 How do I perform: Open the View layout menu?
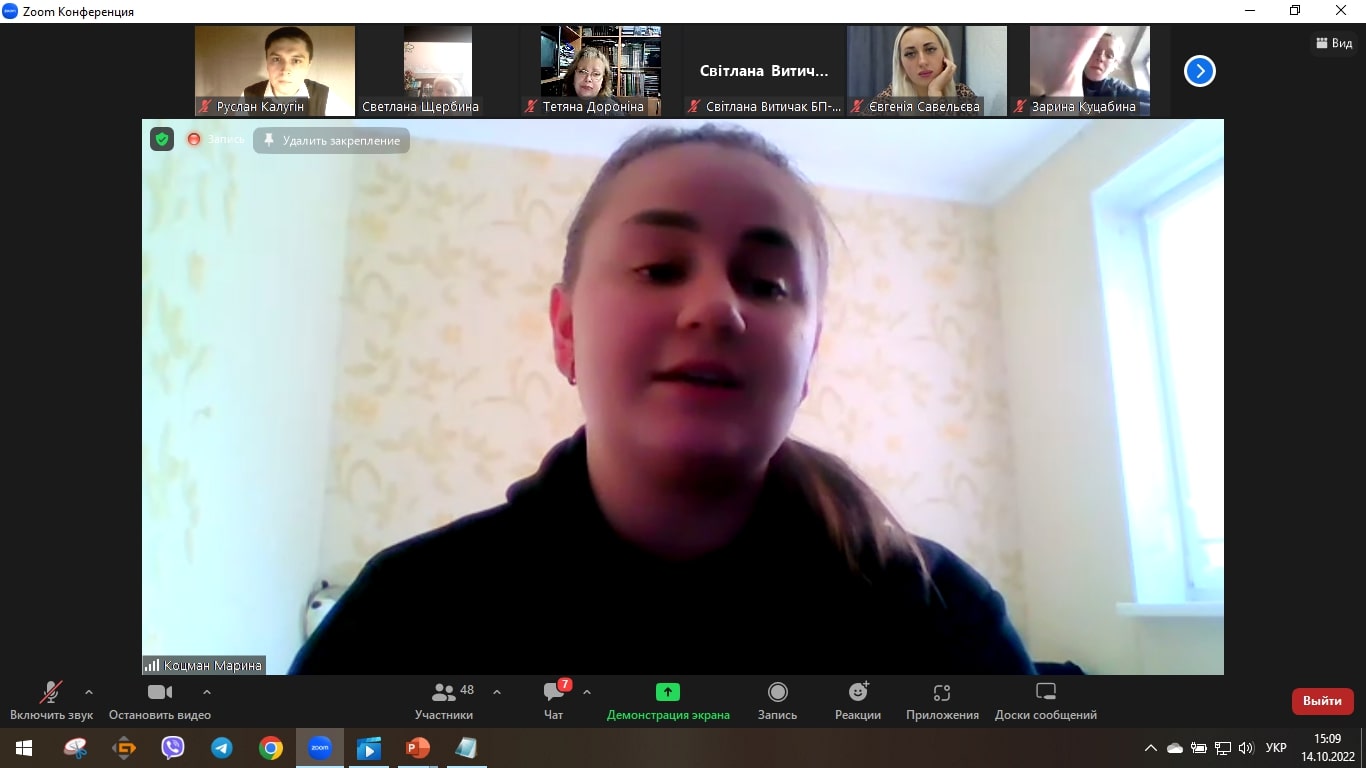click(1334, 43)
